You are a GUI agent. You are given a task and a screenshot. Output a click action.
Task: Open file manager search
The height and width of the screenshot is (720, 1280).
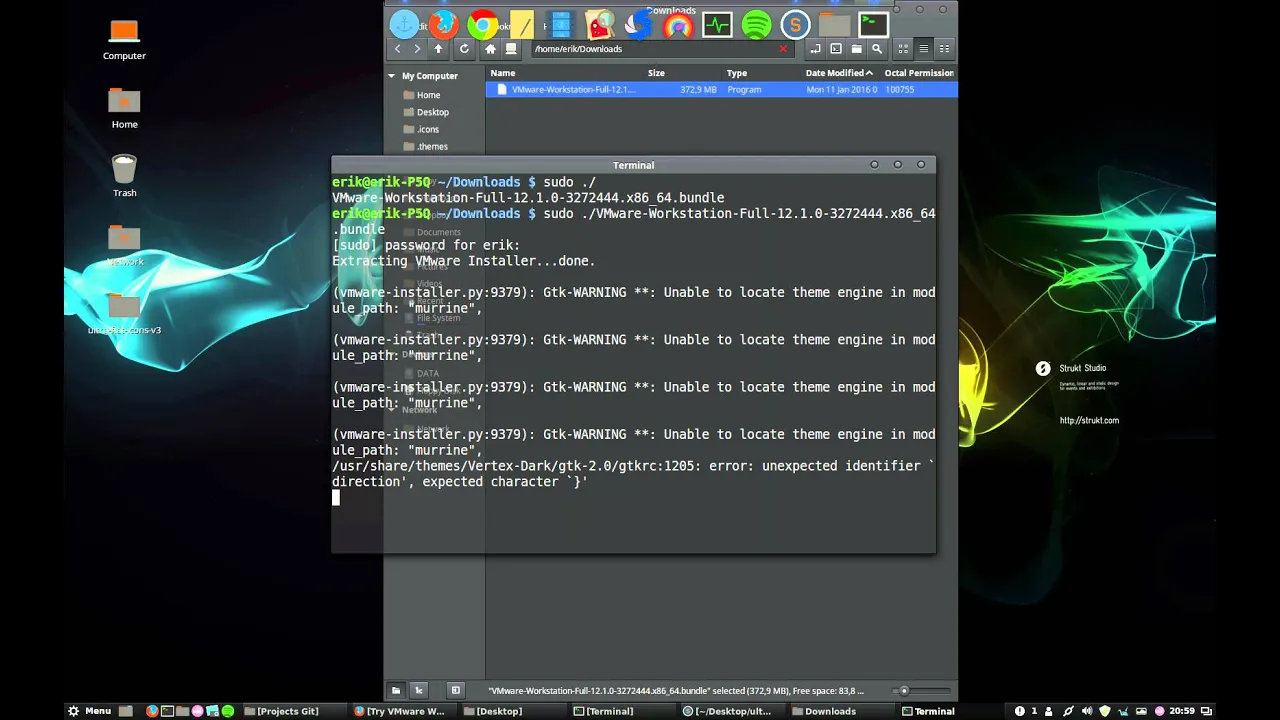click(x=877, y=49)
